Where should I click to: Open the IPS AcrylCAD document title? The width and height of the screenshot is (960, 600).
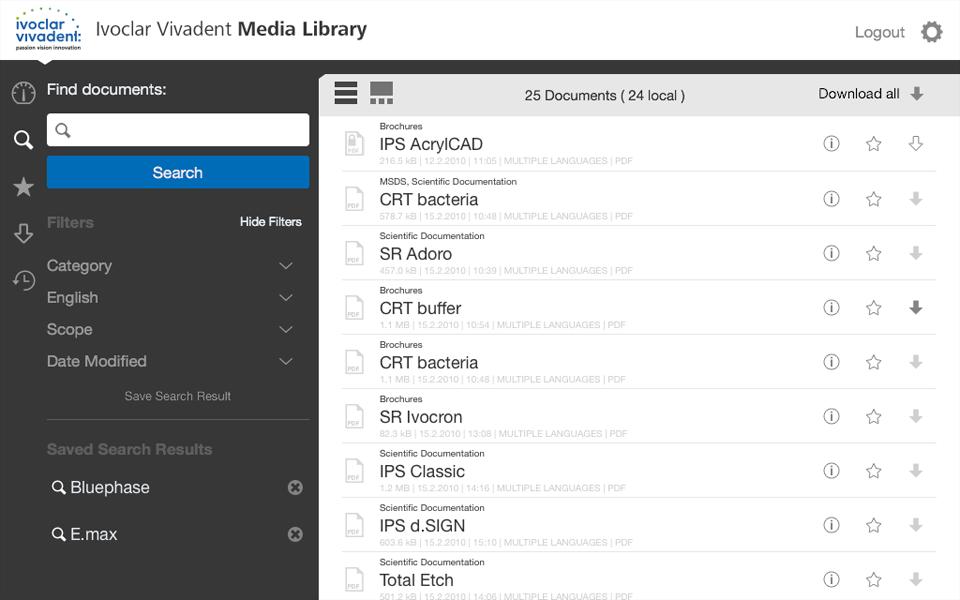[431, 144]
